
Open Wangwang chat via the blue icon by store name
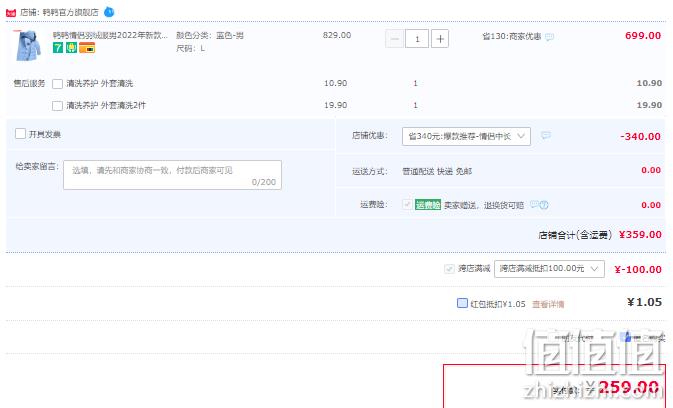pos(109,12)
